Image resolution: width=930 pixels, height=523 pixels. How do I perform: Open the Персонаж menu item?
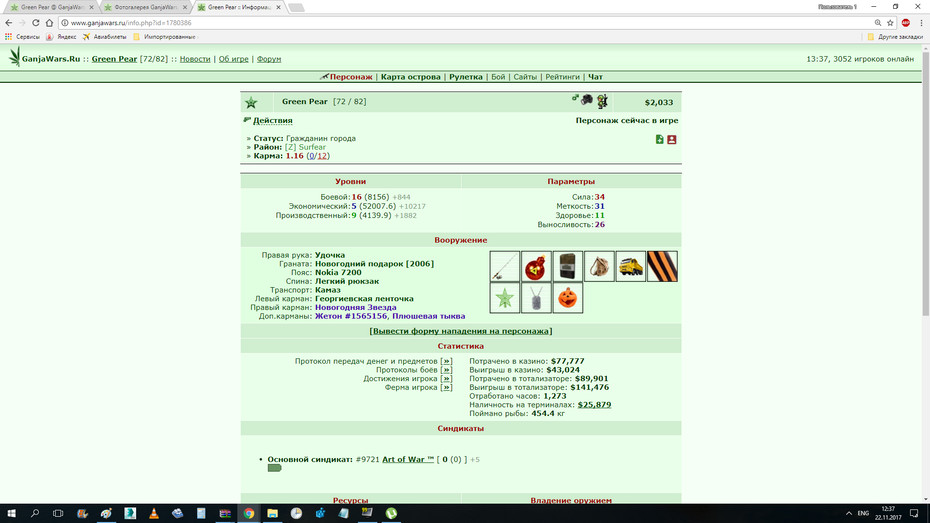(351, 77)
